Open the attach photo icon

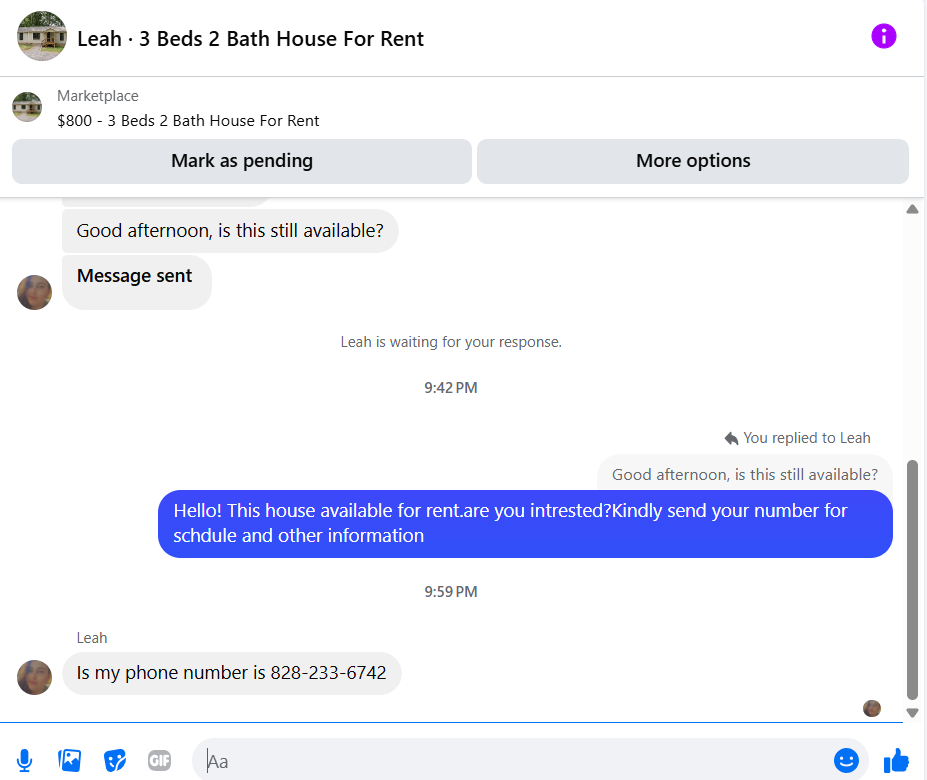click(70, 761)
